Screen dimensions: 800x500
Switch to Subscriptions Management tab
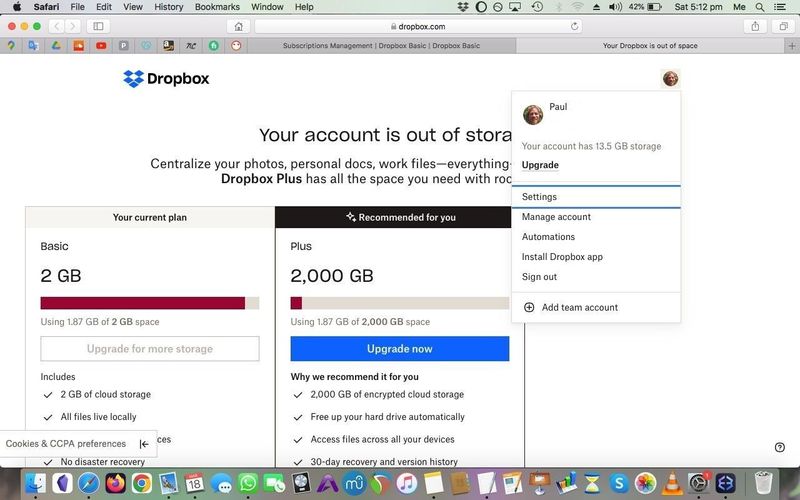(381, 46)
